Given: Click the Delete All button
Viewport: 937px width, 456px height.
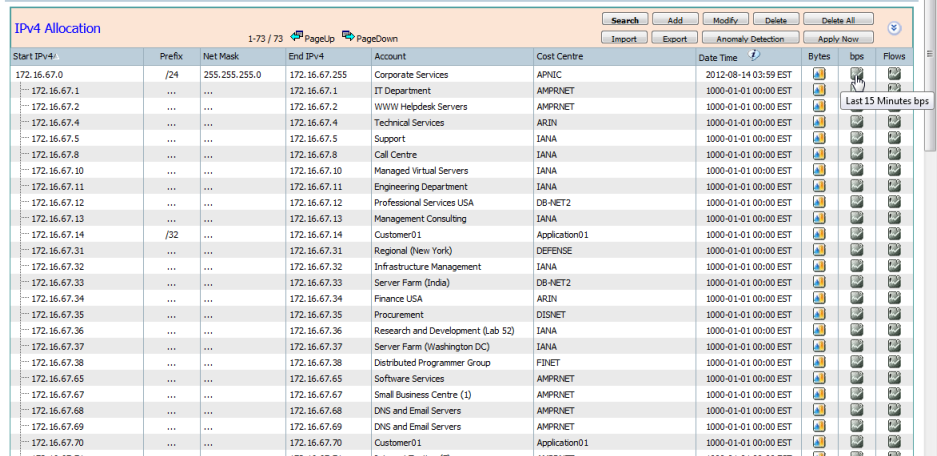Looking at the screenshot, I should (x=838, y=20).
